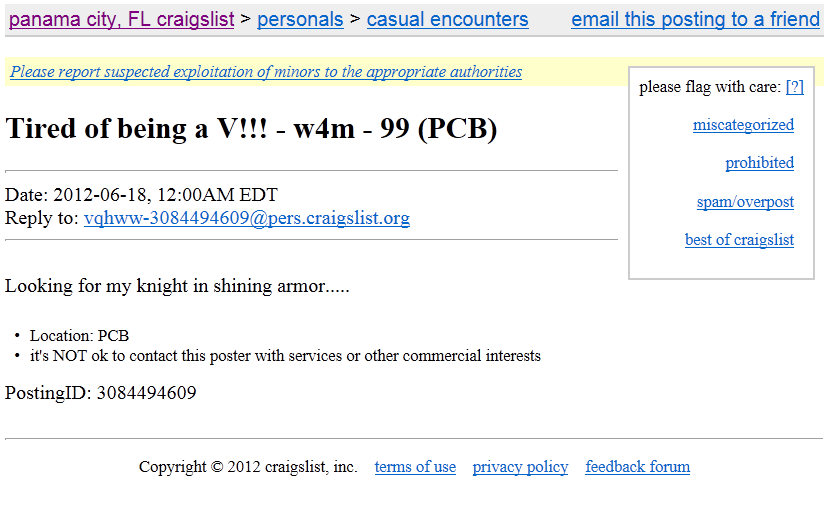The image size is (828, 513).
Task: Flag the posting as miscategorized
Action: (x=743, y=125)
